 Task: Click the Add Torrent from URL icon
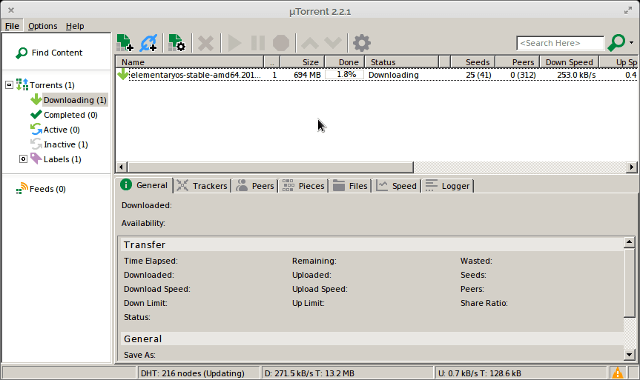(148, 42)
